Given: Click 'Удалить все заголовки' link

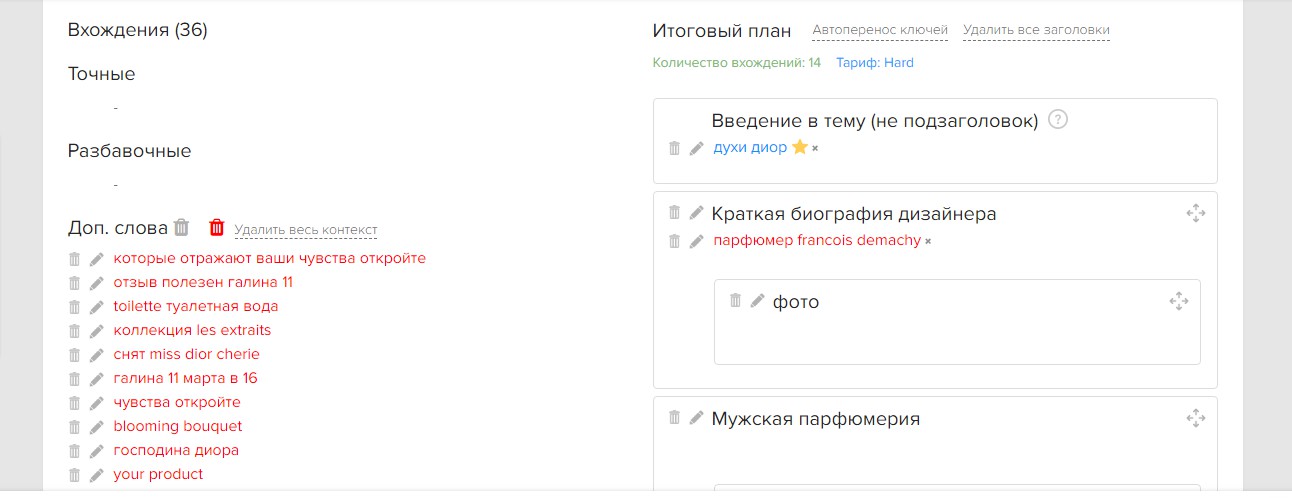Looking at the screenshot, I should tap(1036, 30).
